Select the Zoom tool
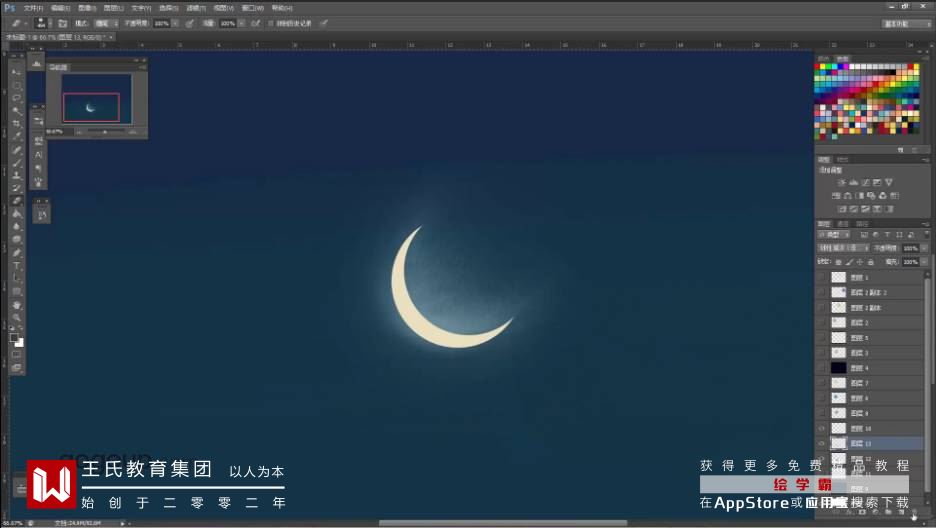The image size is (936, 528). [17, 318]
